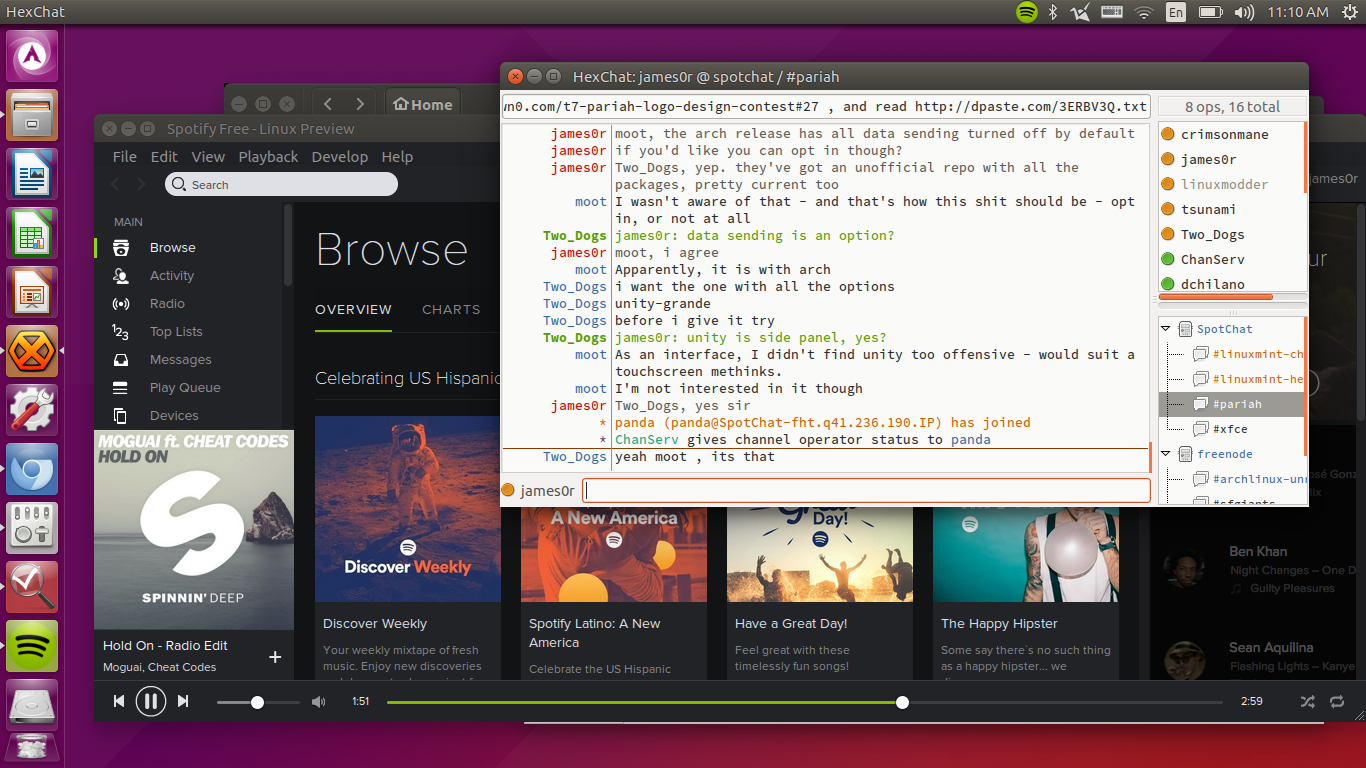The image size is (1366, 768).
Task: Open Moguai, Cheat Codes artist link
Action: point(159,667)
